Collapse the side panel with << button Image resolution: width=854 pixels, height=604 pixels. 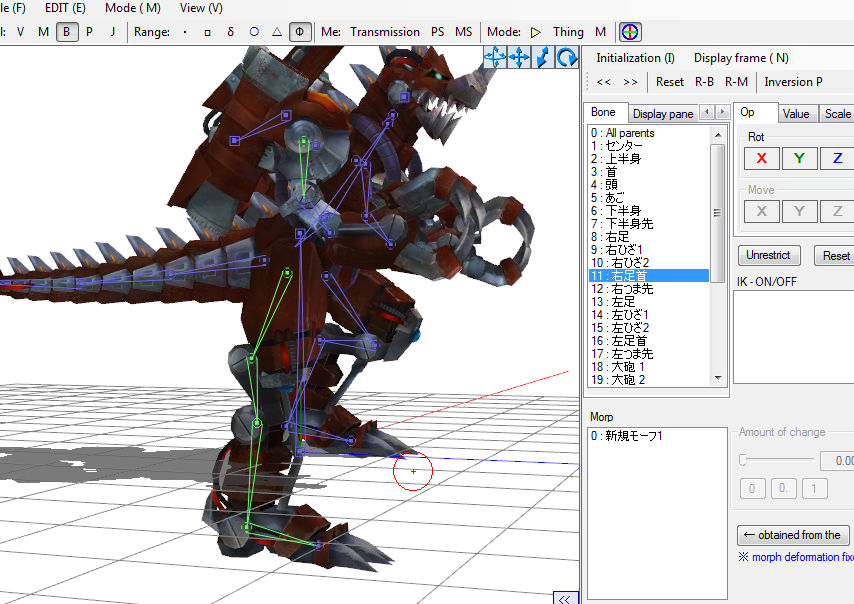pyautogui.click(x=565, y=598)
